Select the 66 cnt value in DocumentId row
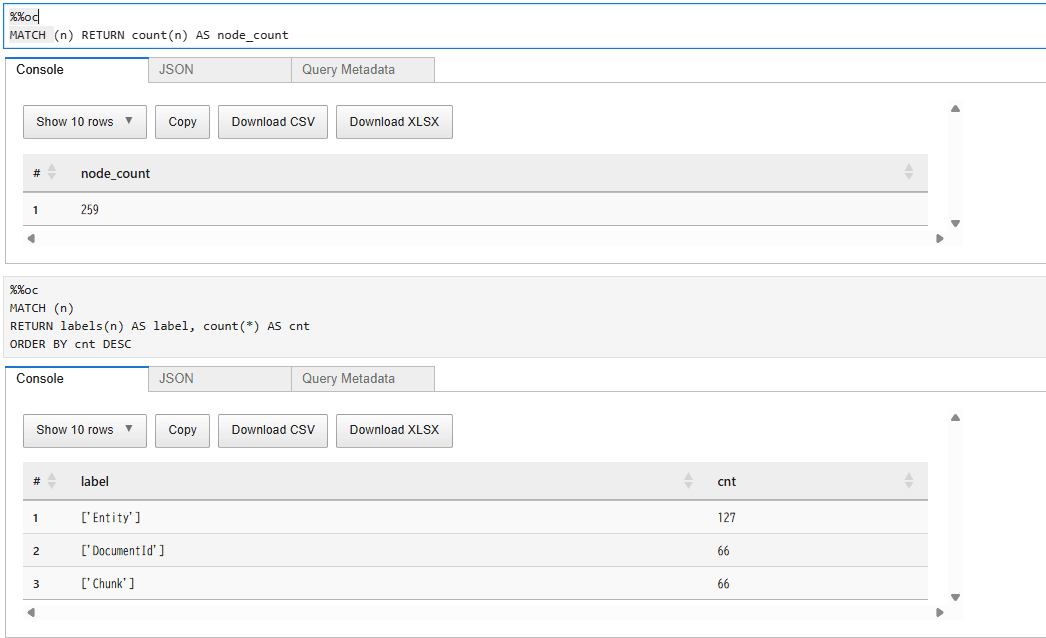The height and width of the screenshot is (638, 1046). tap(723, 551)
